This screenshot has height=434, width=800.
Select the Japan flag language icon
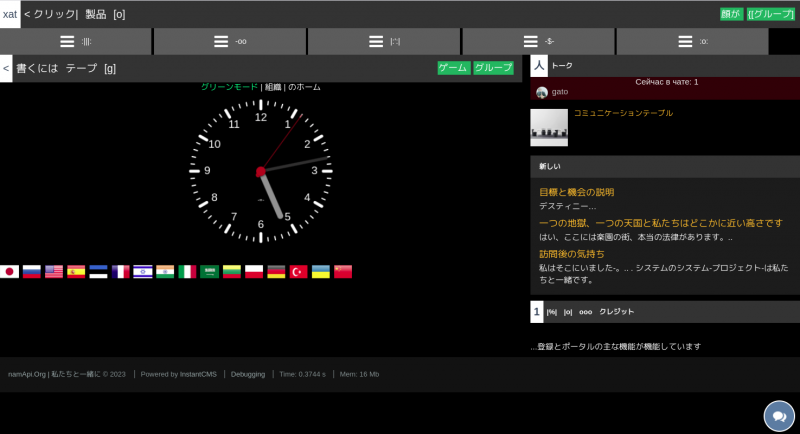[9, 272]
